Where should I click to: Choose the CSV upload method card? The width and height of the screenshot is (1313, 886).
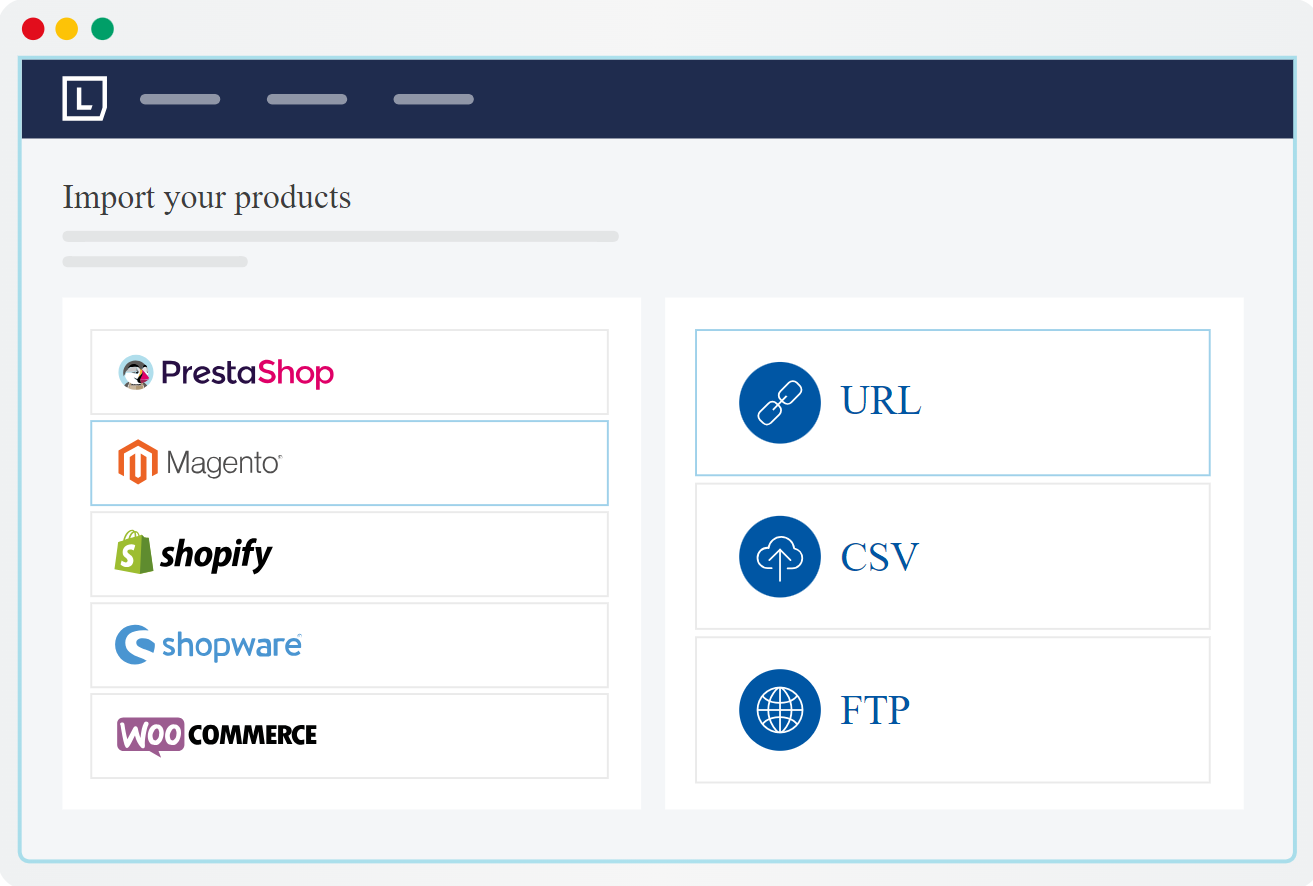[x=953, y=556]
